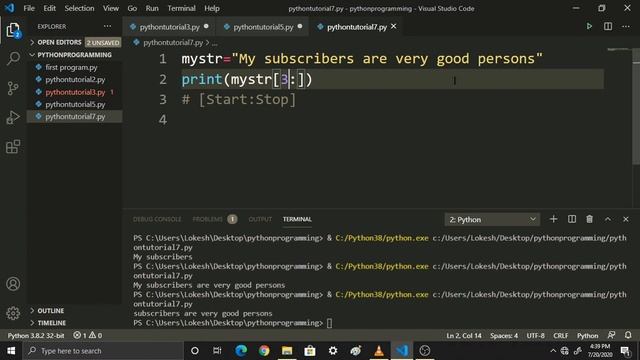Screen dimensions: 640x360
Task: Open the Explorer view in activity bar
Action: point(13,30)
